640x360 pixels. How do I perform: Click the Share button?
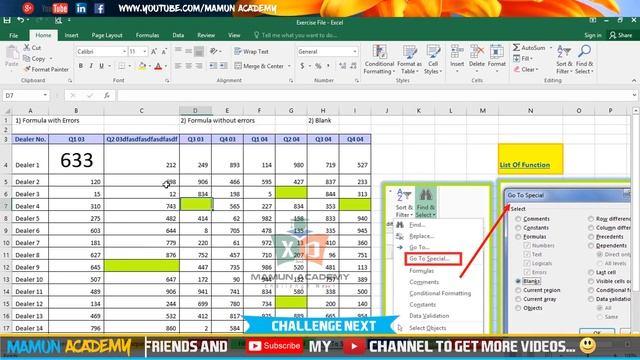tap(620, 35)
